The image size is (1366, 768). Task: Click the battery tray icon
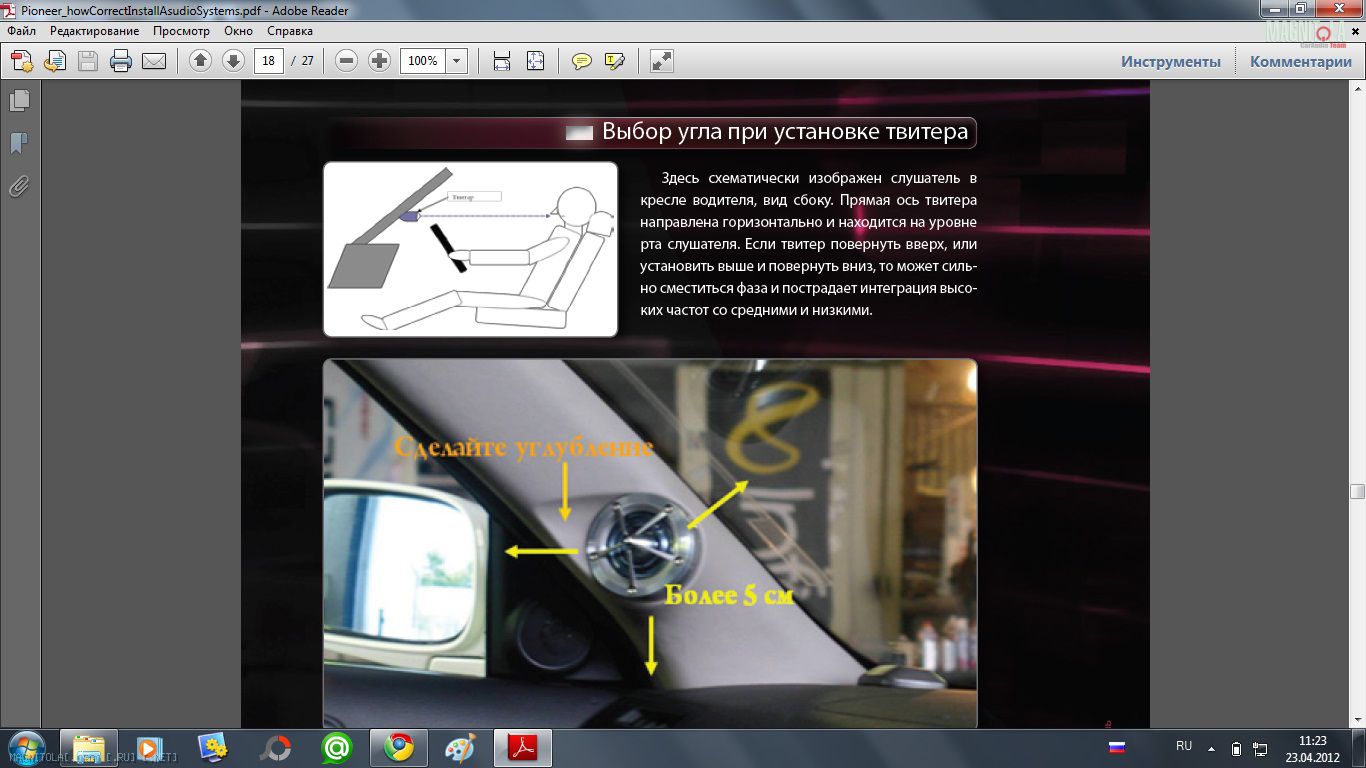tap(1236, 748)
